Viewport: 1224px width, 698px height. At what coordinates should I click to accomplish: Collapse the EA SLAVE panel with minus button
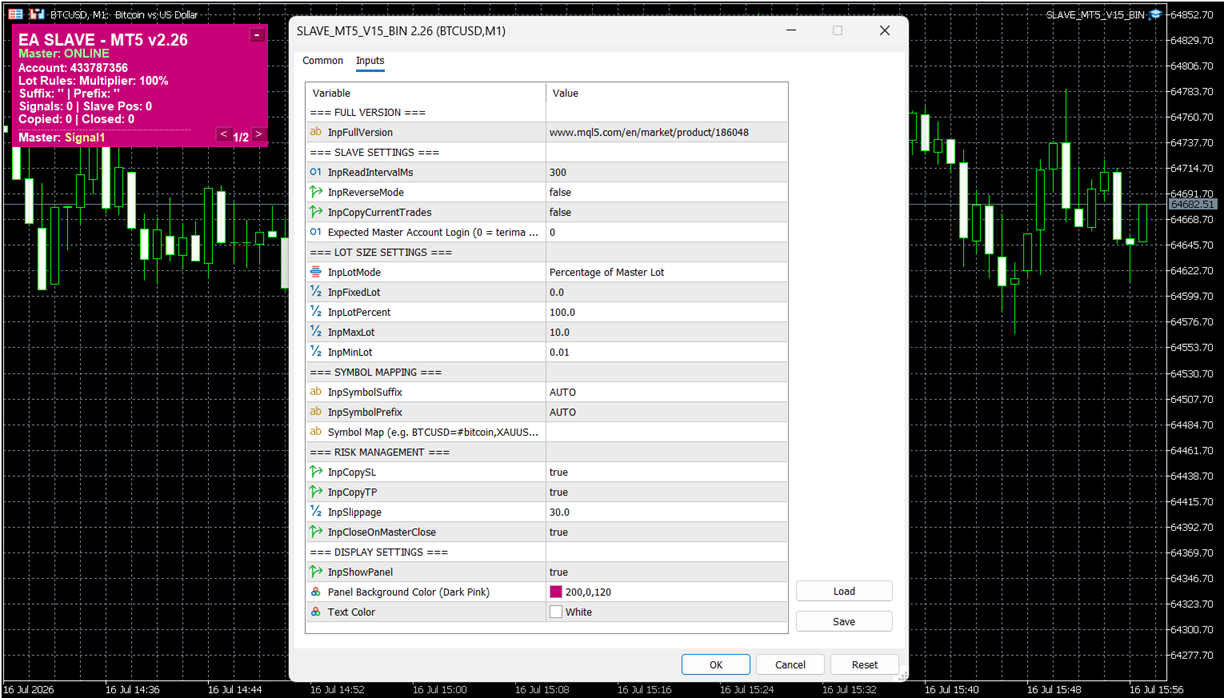(x=257, y=35)
